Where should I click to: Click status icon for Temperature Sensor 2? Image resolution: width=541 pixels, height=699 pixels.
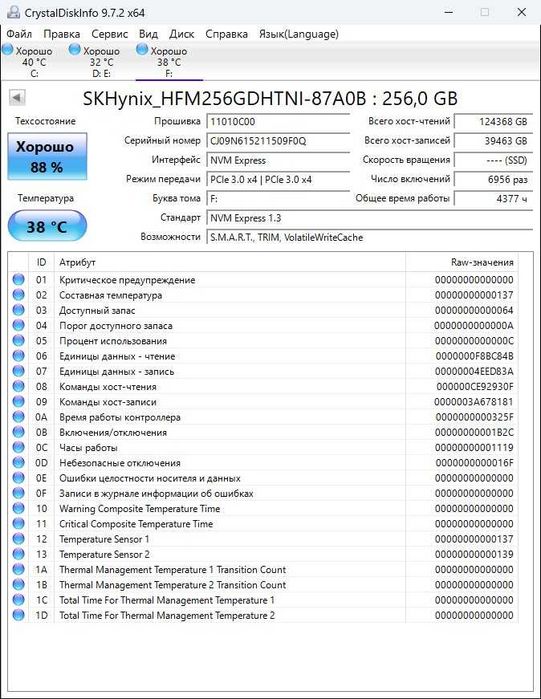[18, 554]
